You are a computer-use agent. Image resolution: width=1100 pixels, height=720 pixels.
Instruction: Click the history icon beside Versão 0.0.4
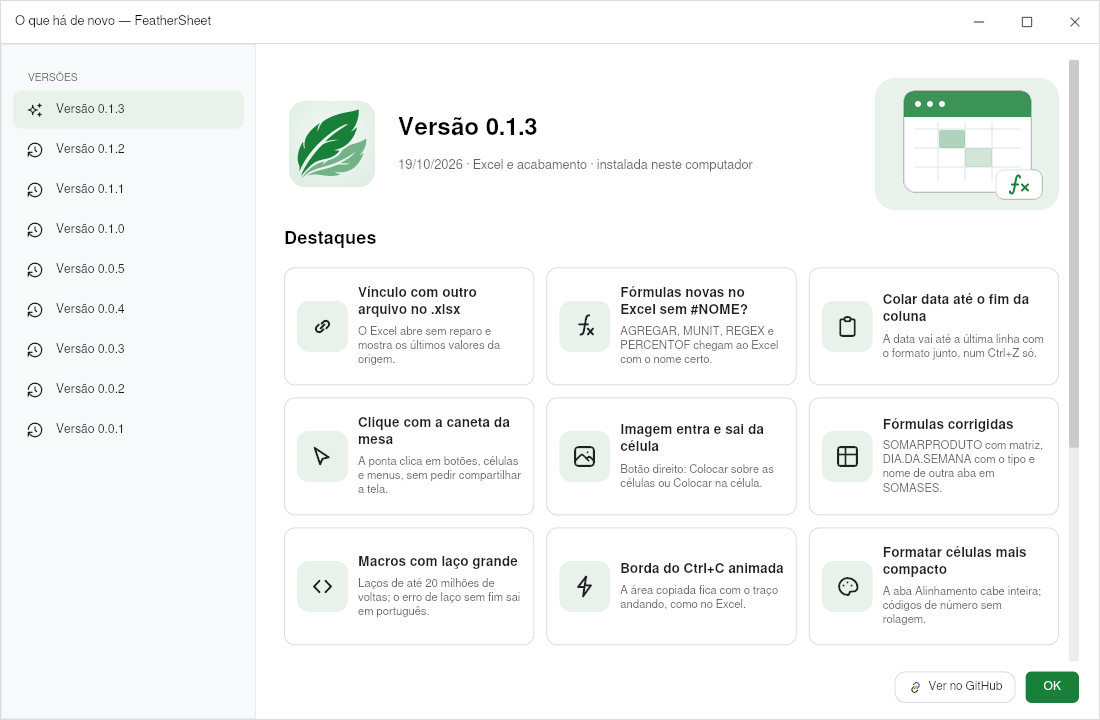35,309
